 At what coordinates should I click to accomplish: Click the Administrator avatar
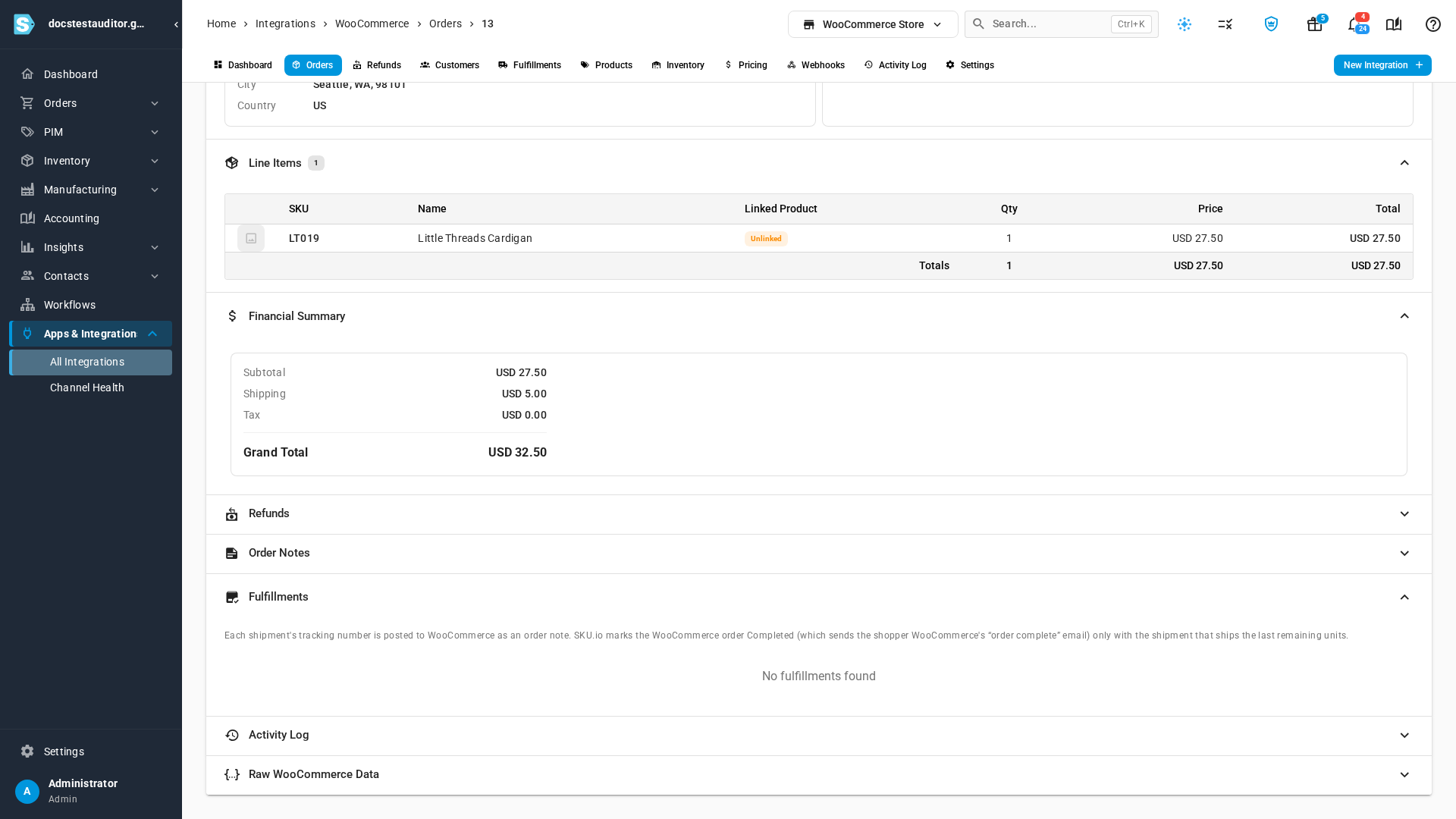coord(27,791)
